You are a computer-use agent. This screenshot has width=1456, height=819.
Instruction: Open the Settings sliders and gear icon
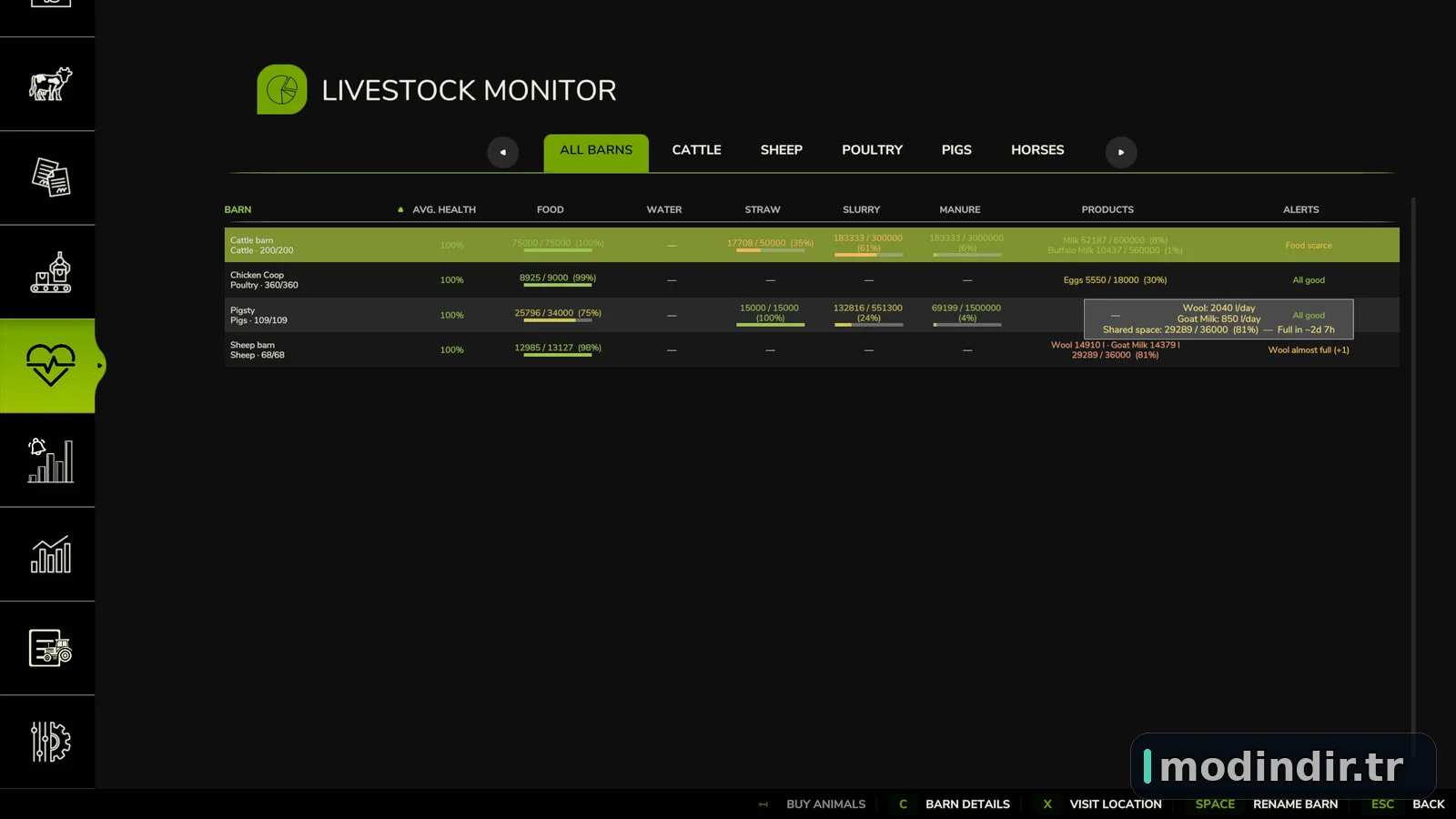click(50, 742)
